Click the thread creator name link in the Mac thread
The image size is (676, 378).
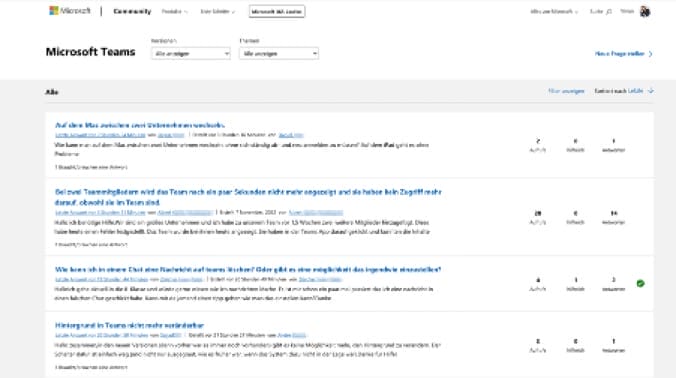coord(291,135)
